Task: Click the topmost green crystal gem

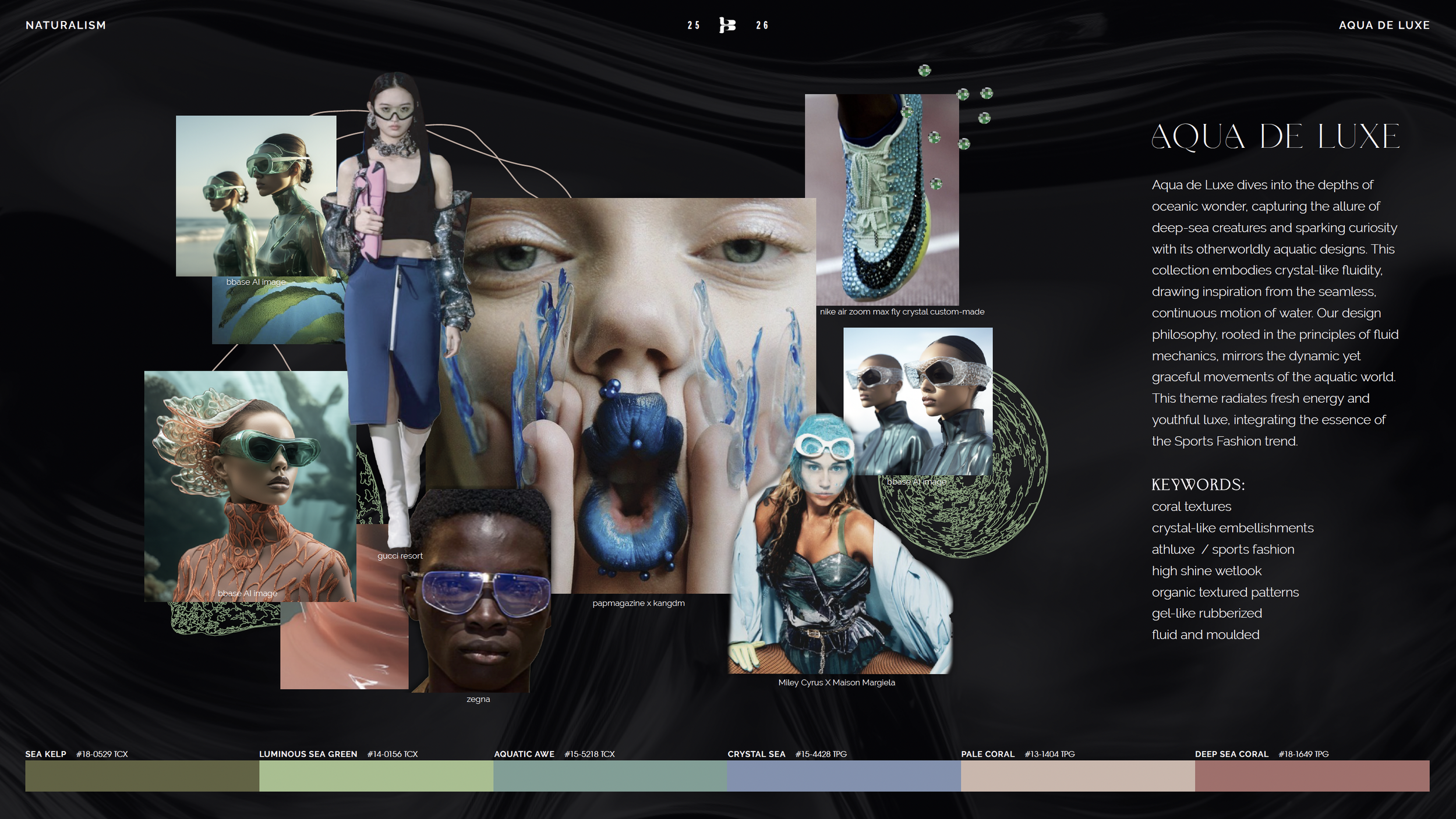Action: coord(924,70)
